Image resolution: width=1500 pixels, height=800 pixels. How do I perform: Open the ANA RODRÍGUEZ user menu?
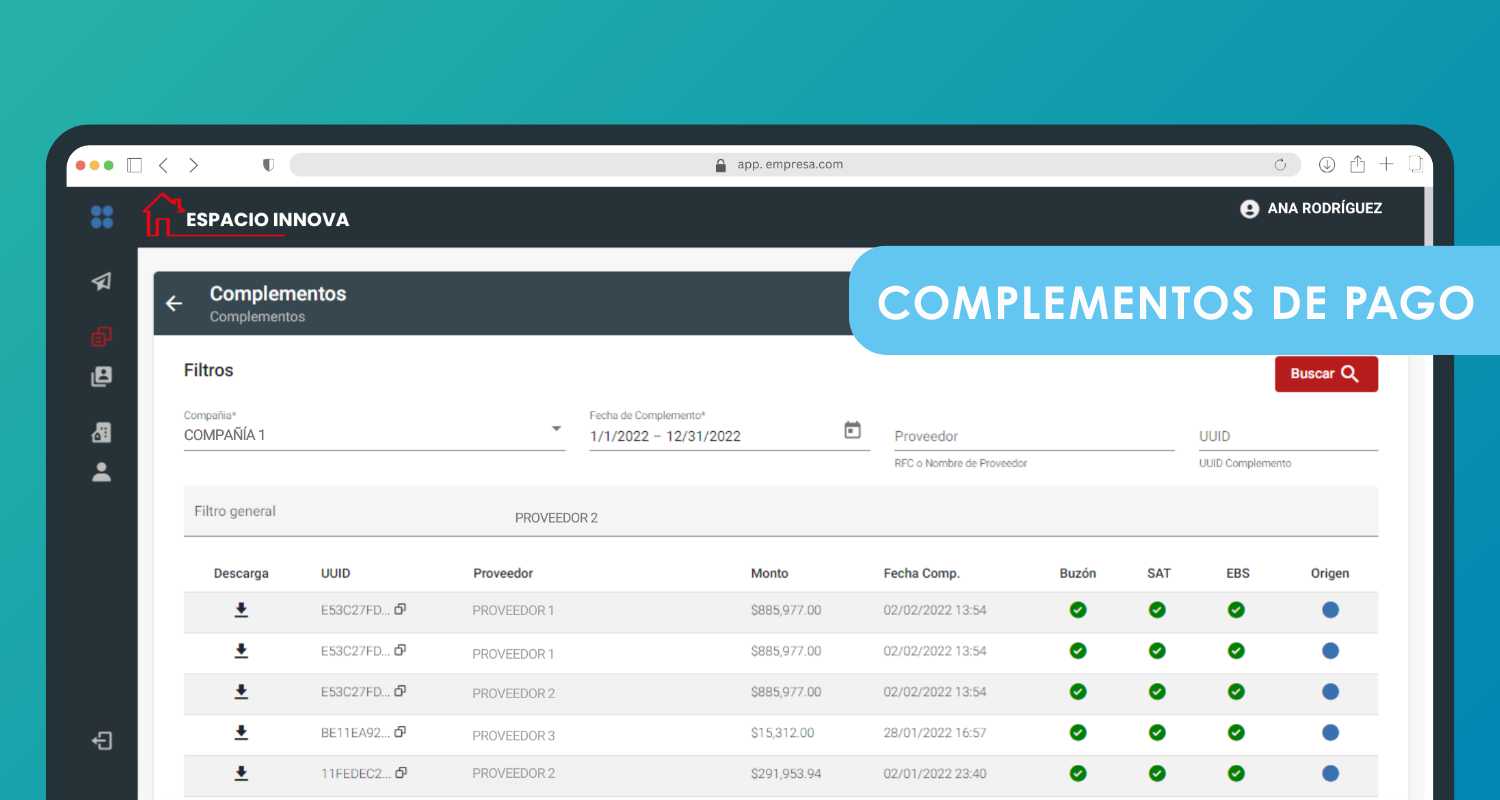1310,209
